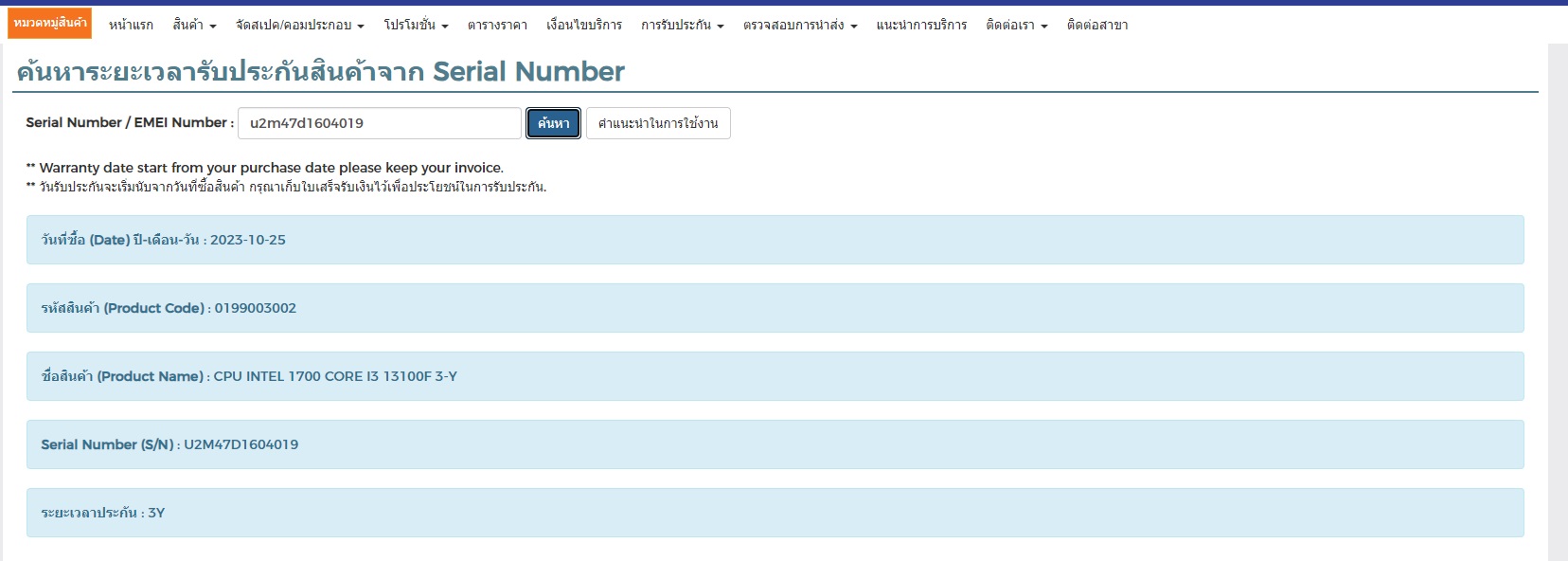This screenshot has width=1568, height=561.
Task: Click the English warranty date note text
Action: point(265,168)
